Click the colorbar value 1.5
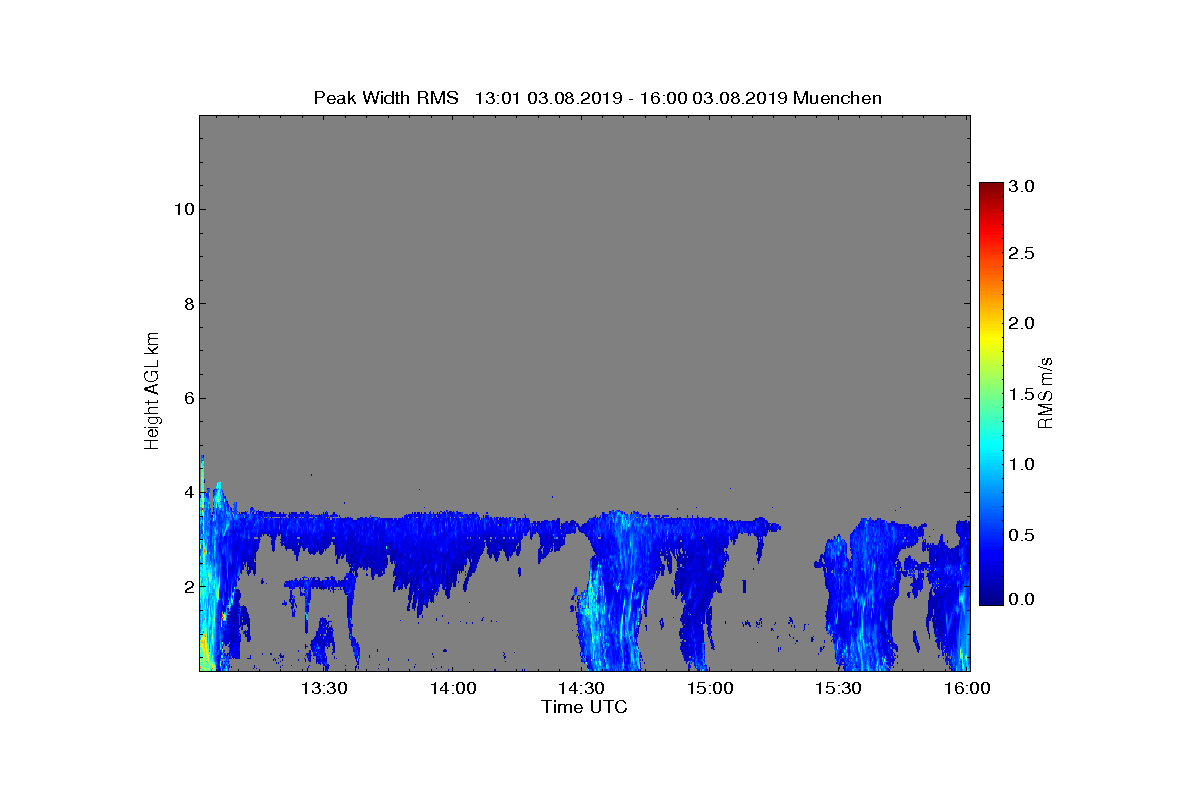The image size is (1200, 800). [1021, 395]
